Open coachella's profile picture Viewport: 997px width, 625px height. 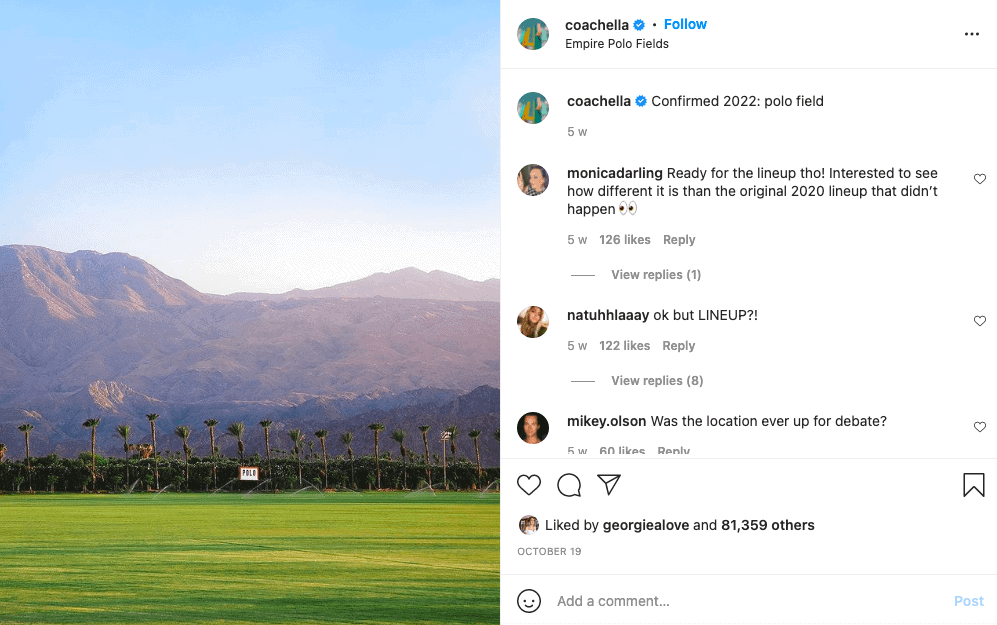tap(533, 33)
